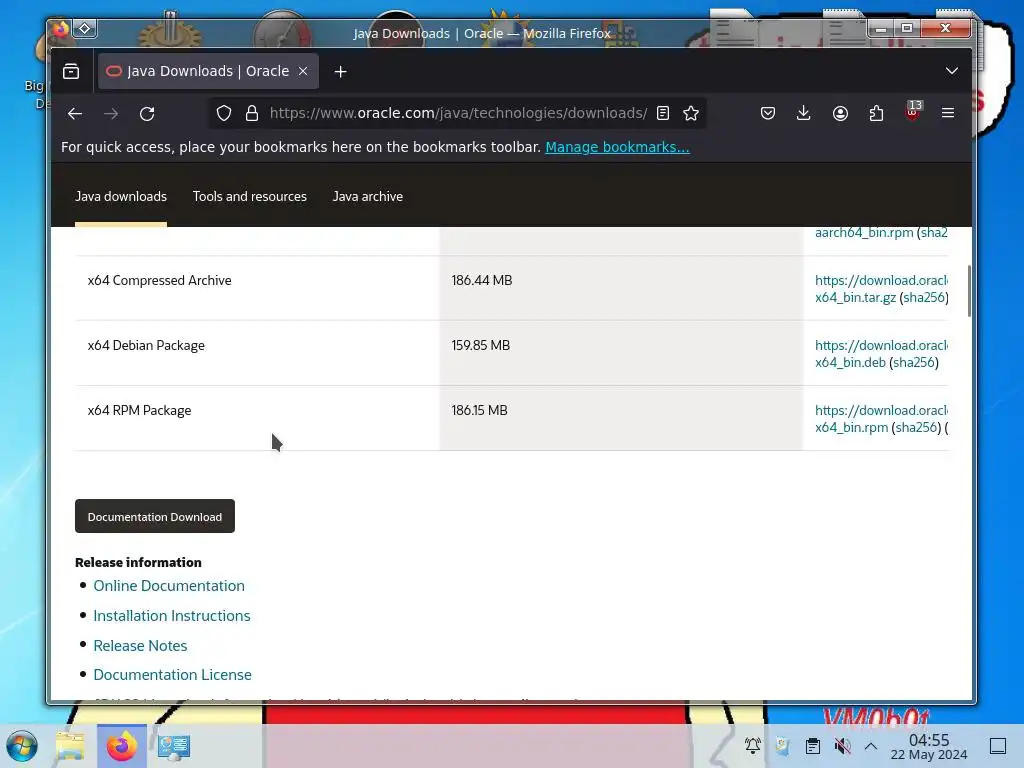Open the Pocket save icon
The height and width of the screenshot is (768, 1024).
point(768,114)
